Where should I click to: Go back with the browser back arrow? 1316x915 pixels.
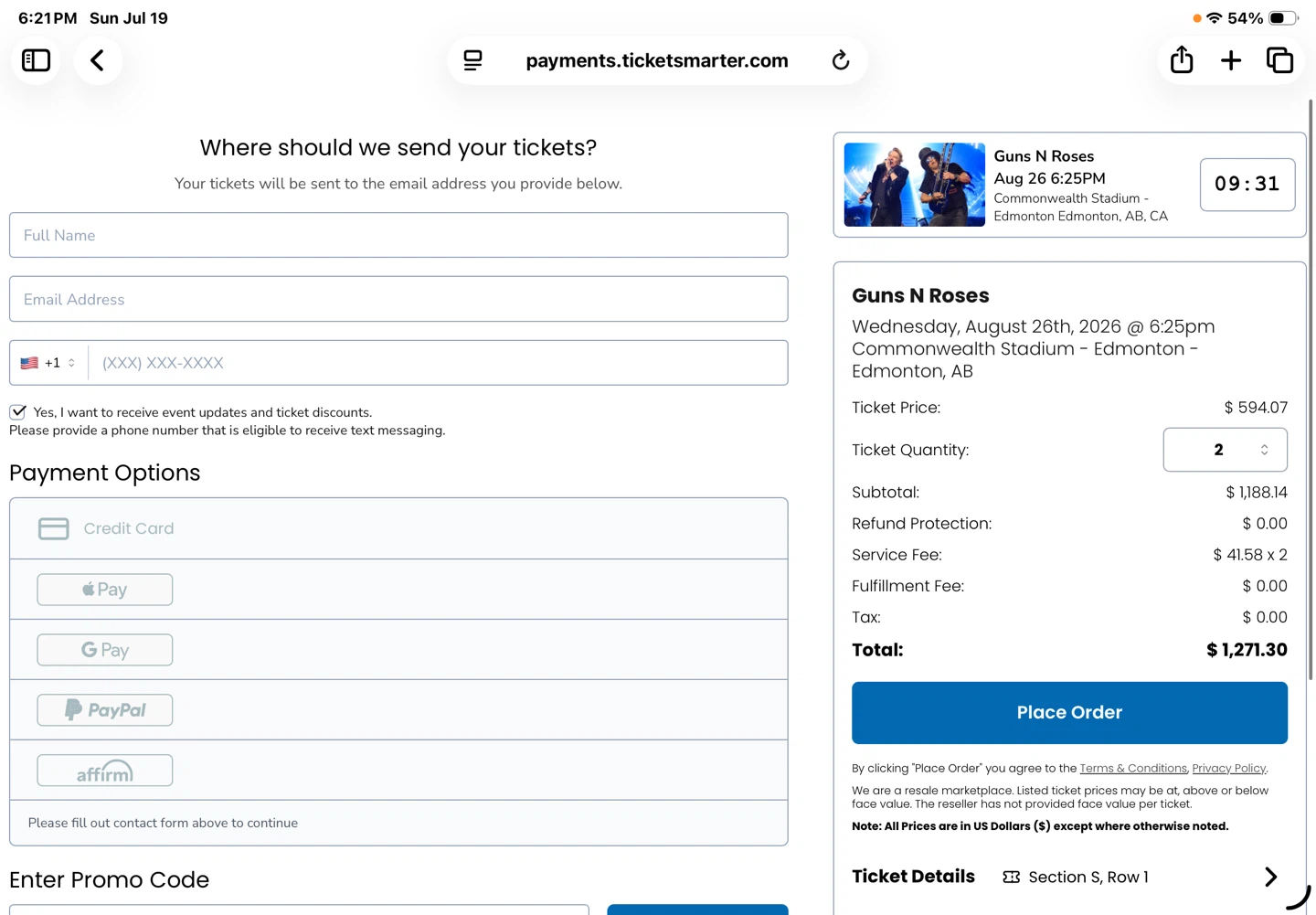point(97,60)
